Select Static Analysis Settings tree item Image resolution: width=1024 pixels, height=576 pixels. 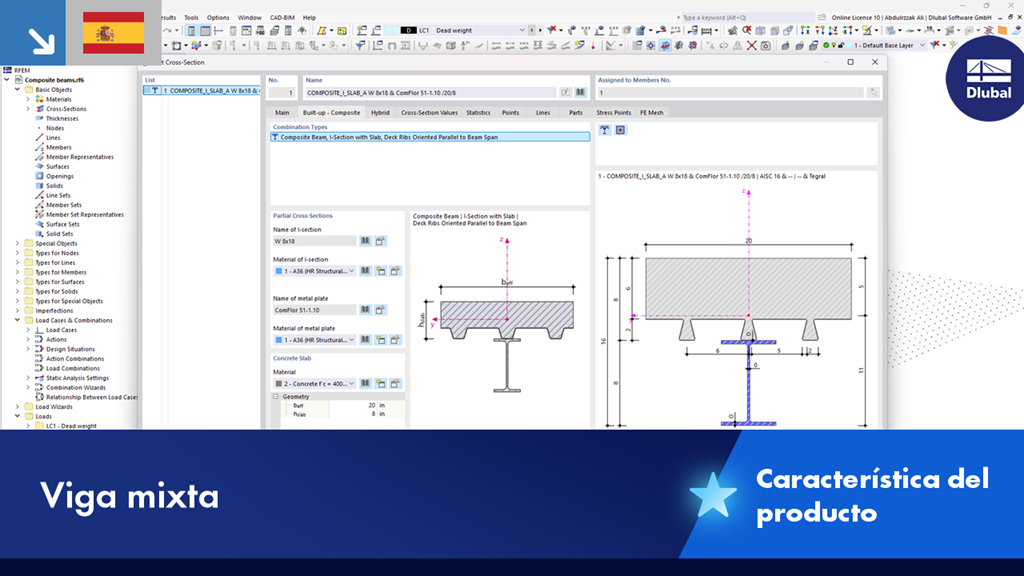click(77, 378)
